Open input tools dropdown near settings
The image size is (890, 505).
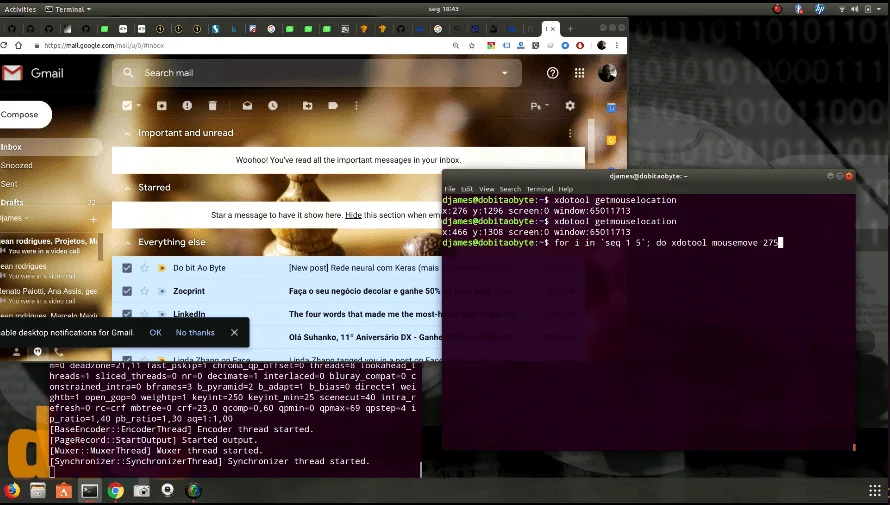540,106
